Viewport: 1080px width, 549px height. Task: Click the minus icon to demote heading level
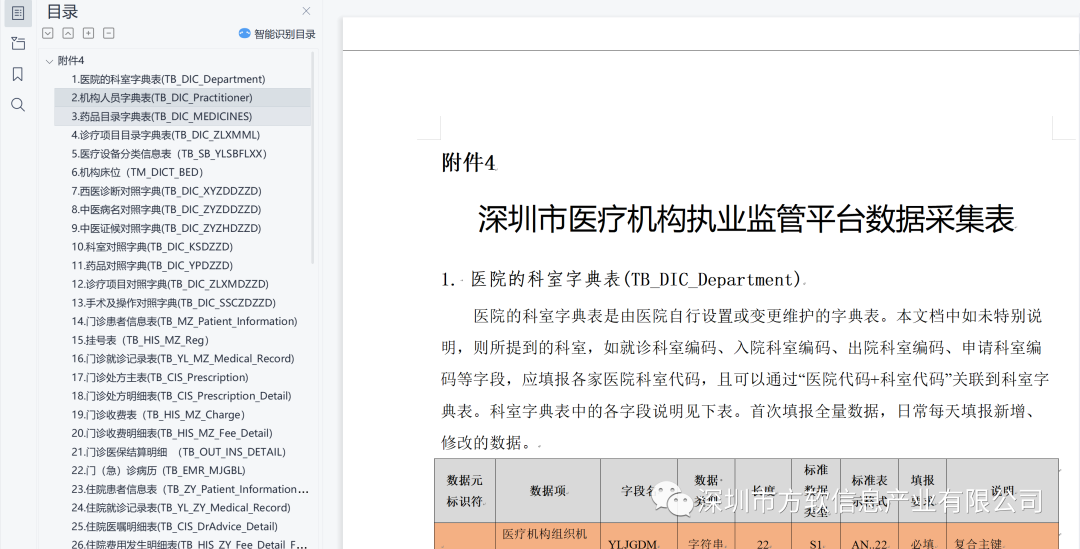109,33
